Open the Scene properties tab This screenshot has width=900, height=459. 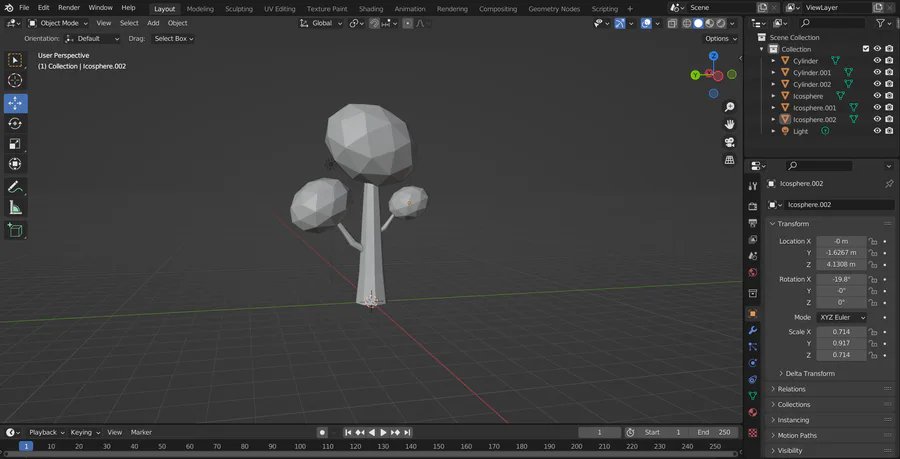tap(753, 256)
